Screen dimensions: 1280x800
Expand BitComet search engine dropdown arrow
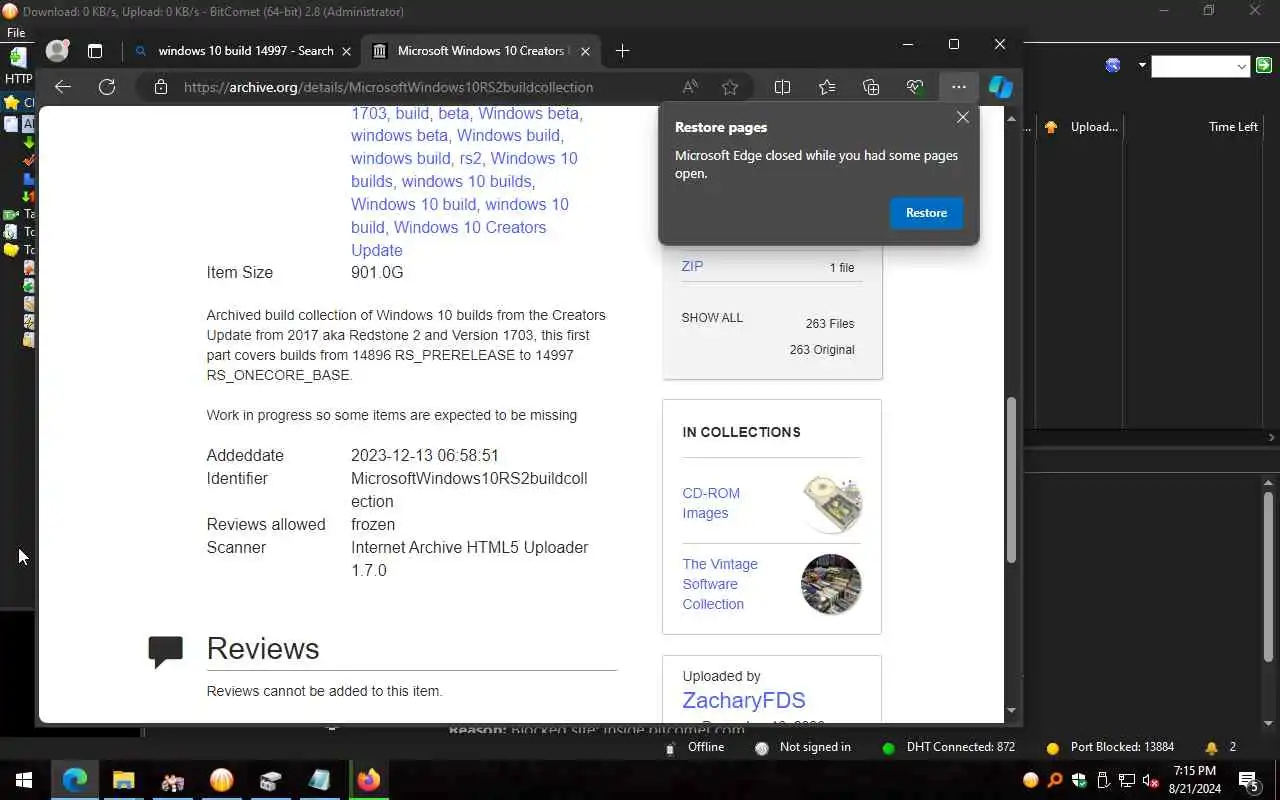click(1142, 66)
